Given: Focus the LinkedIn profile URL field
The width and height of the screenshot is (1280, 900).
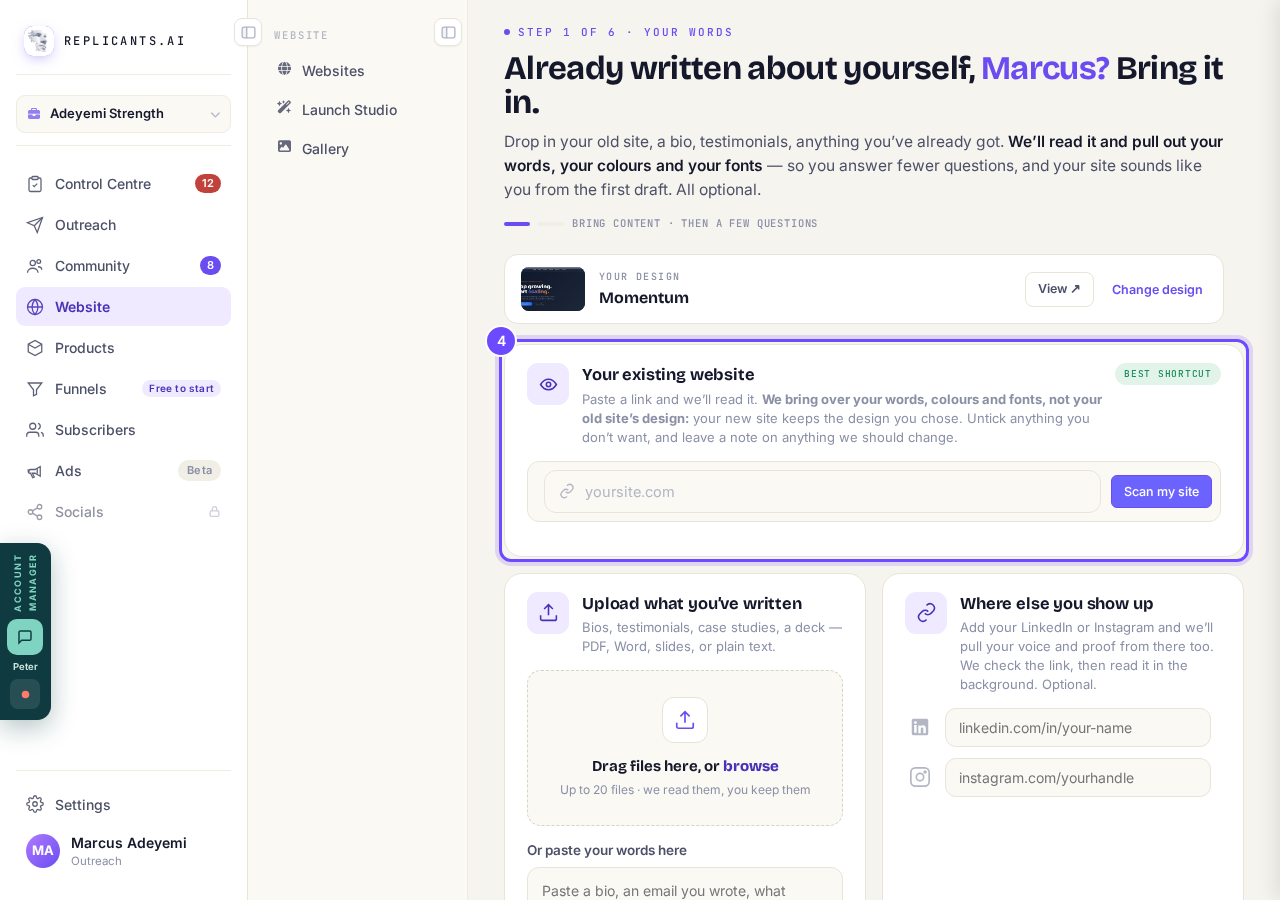Looking at the screenshot, I should [x=1078, y=728].
